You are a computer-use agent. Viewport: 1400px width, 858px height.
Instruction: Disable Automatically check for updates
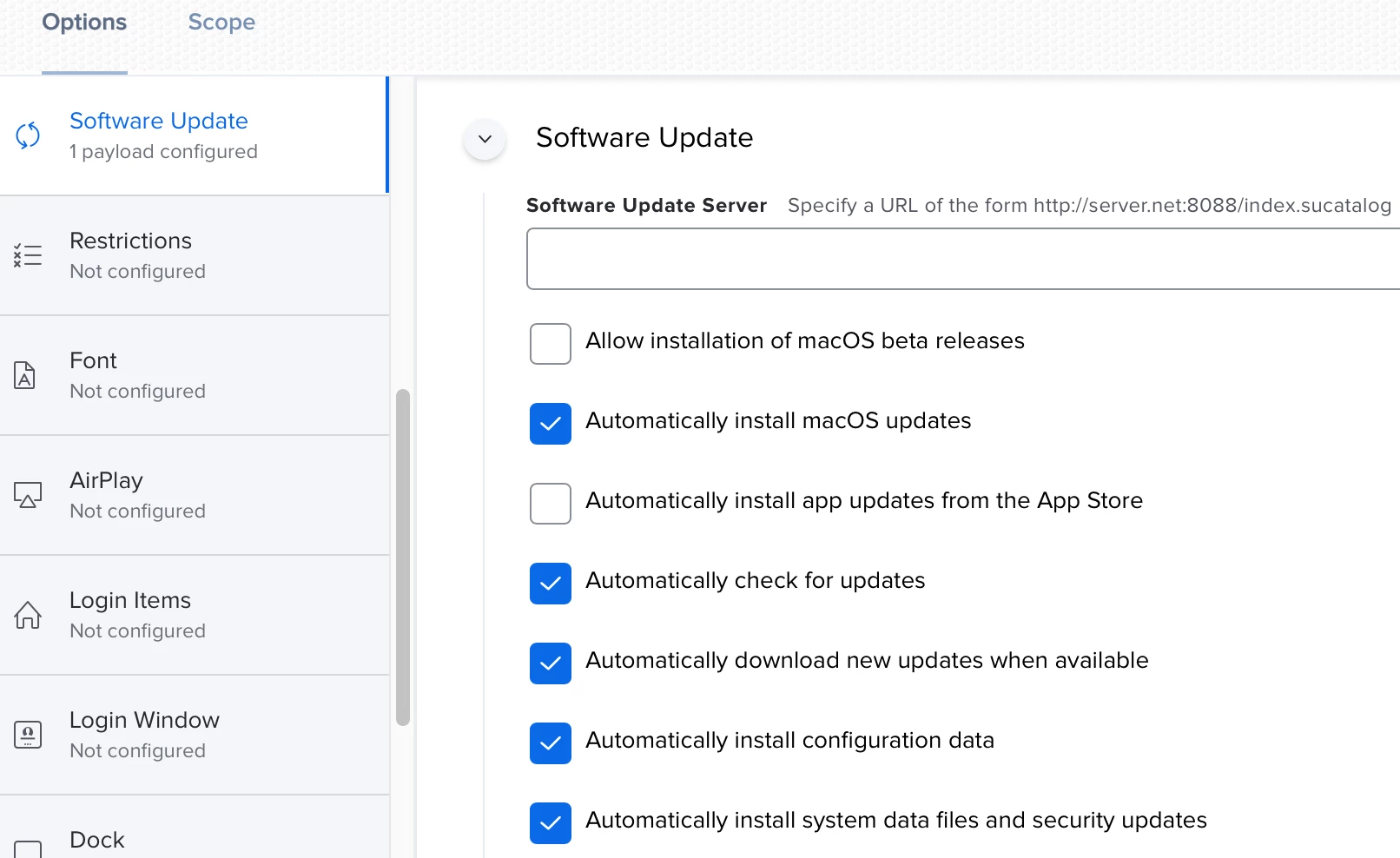551,584
